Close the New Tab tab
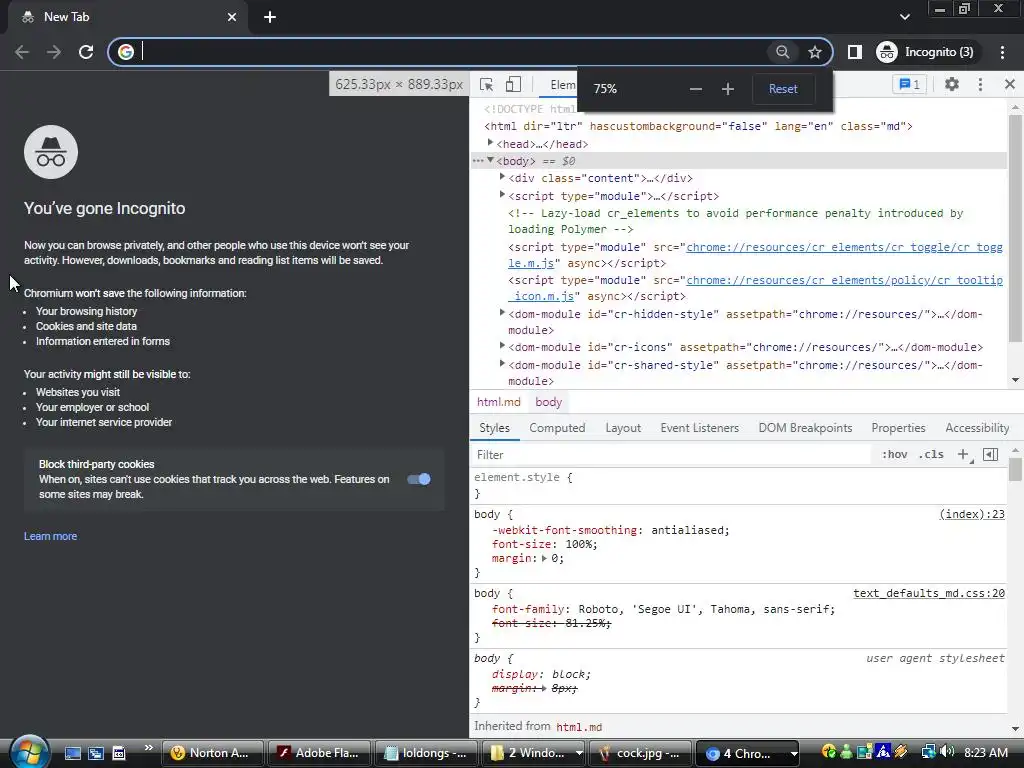The height and width of the screenshot is (768, 1024). pos(232,17)
